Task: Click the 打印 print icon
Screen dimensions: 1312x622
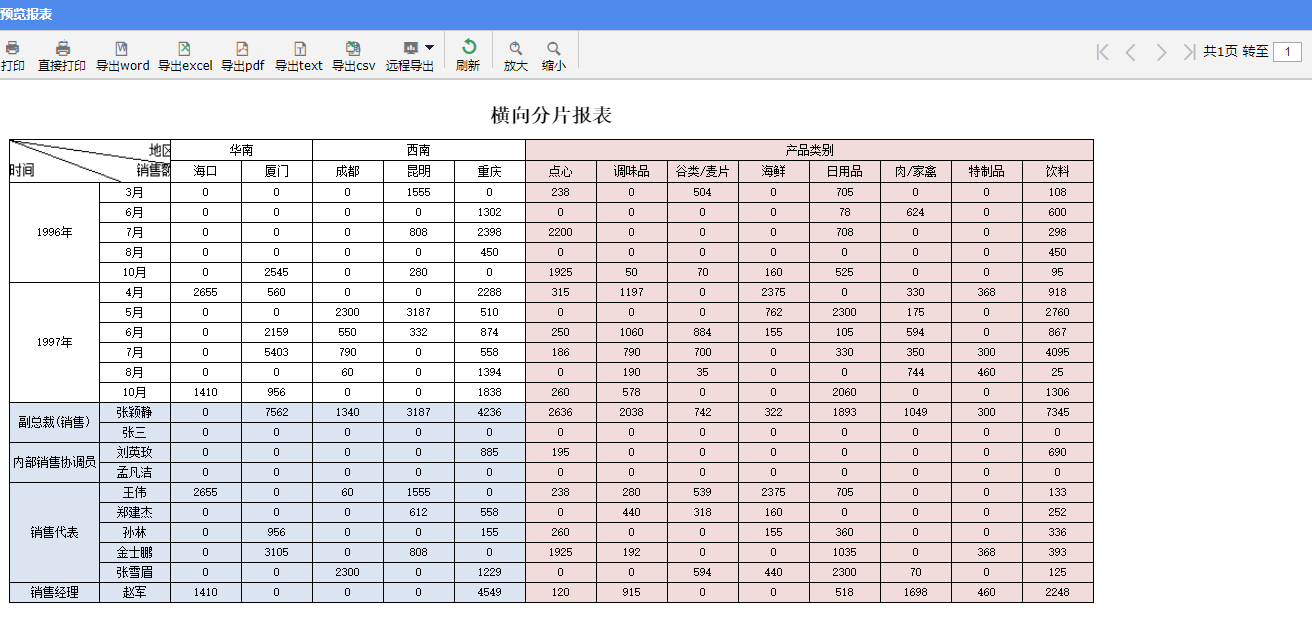Action: 13,49
